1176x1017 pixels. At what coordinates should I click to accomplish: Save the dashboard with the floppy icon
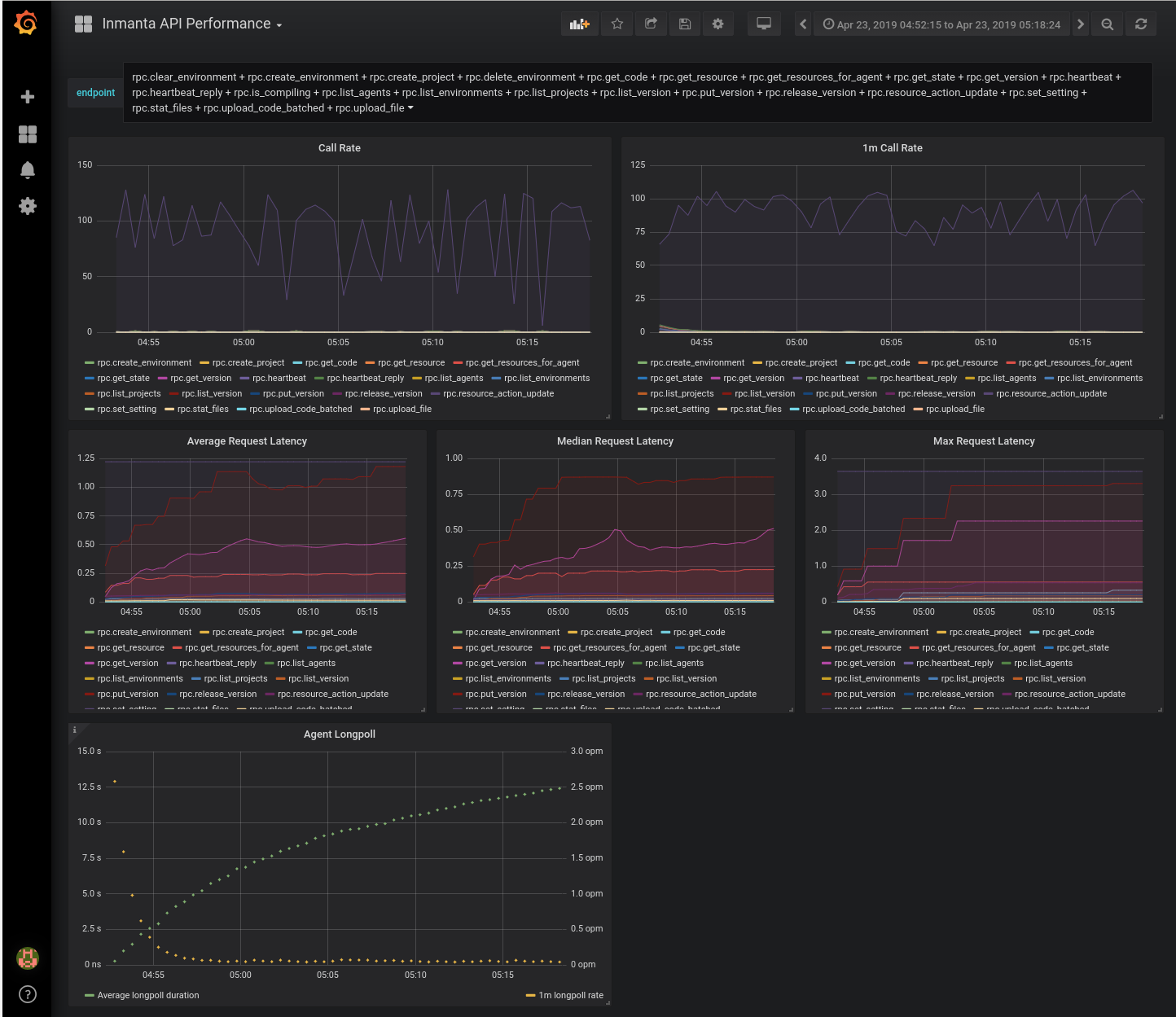(x=685, y=24)
